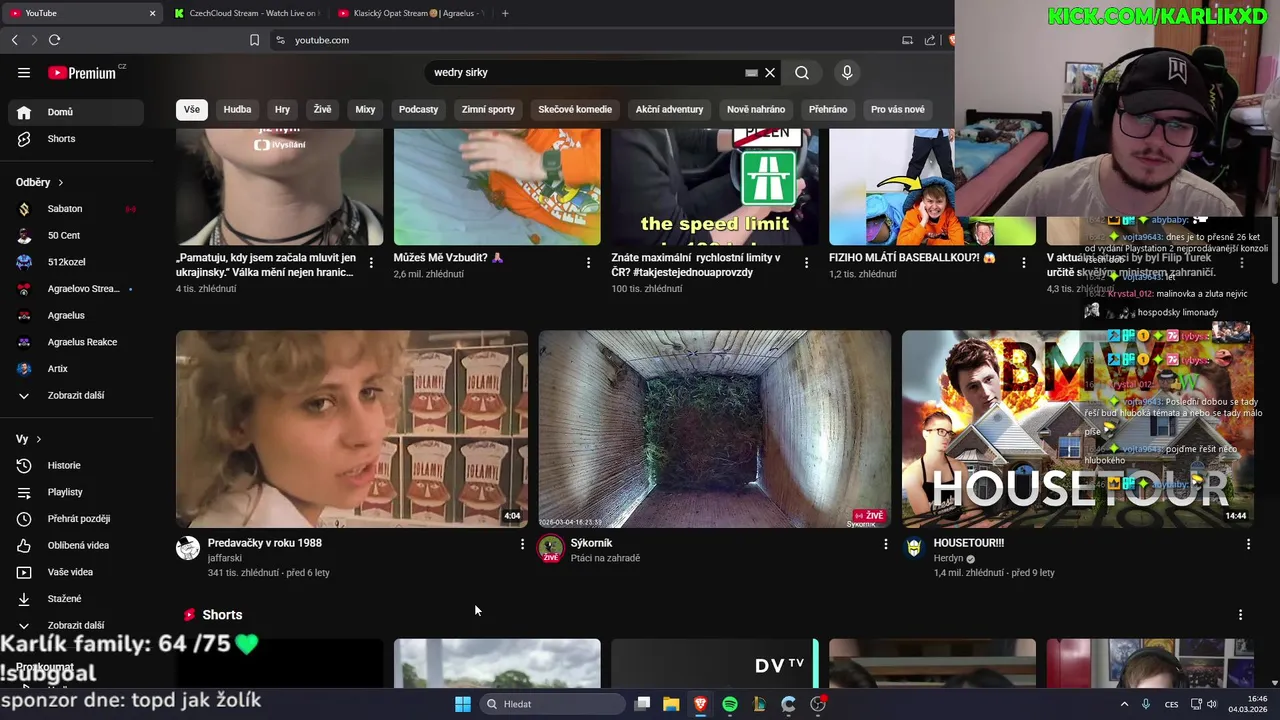Start voice search with the microphone
This screenshot has width=1280, height=720.
click(x=847, y=72)
